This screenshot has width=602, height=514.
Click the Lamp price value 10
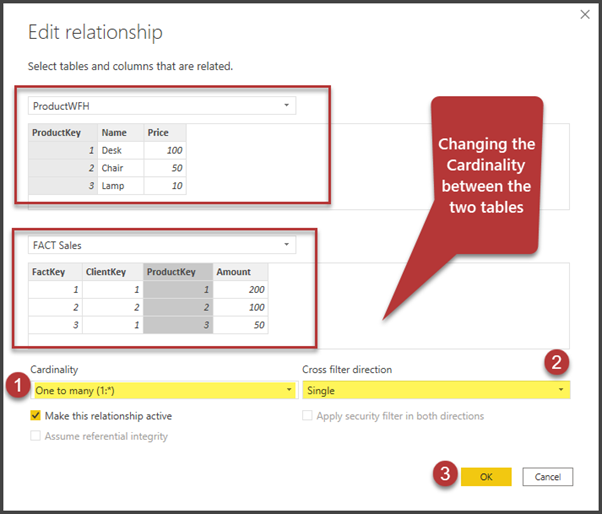tap(165, 186)
